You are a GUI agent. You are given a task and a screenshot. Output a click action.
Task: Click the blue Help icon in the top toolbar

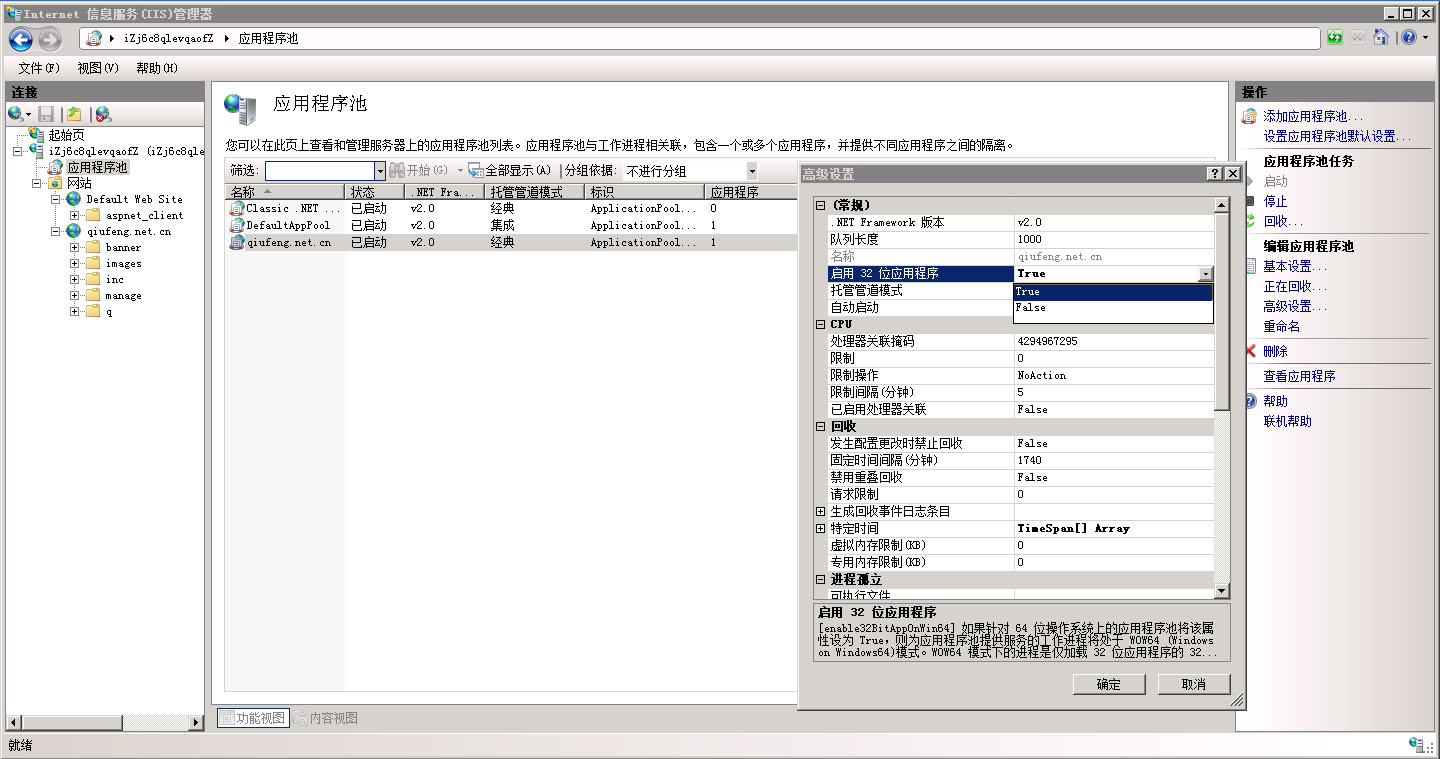point(1409,38)
